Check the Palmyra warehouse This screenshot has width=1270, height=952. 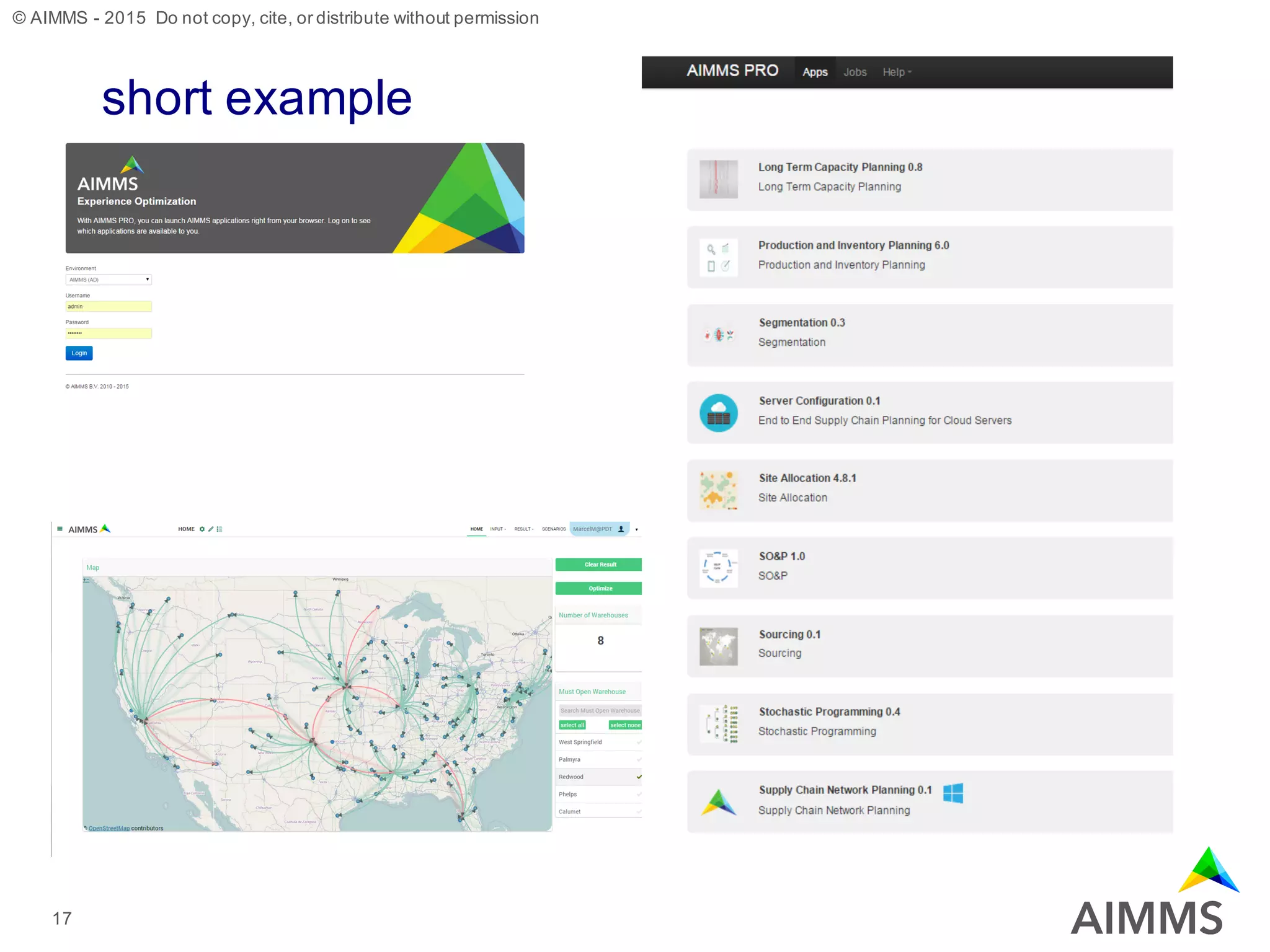tap(639, 759)
